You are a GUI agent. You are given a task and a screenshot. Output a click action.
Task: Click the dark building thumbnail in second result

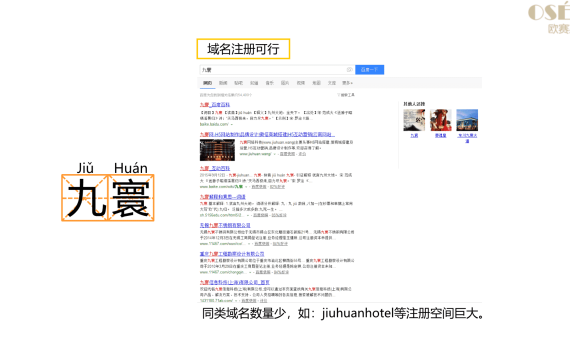click(217, 150)
